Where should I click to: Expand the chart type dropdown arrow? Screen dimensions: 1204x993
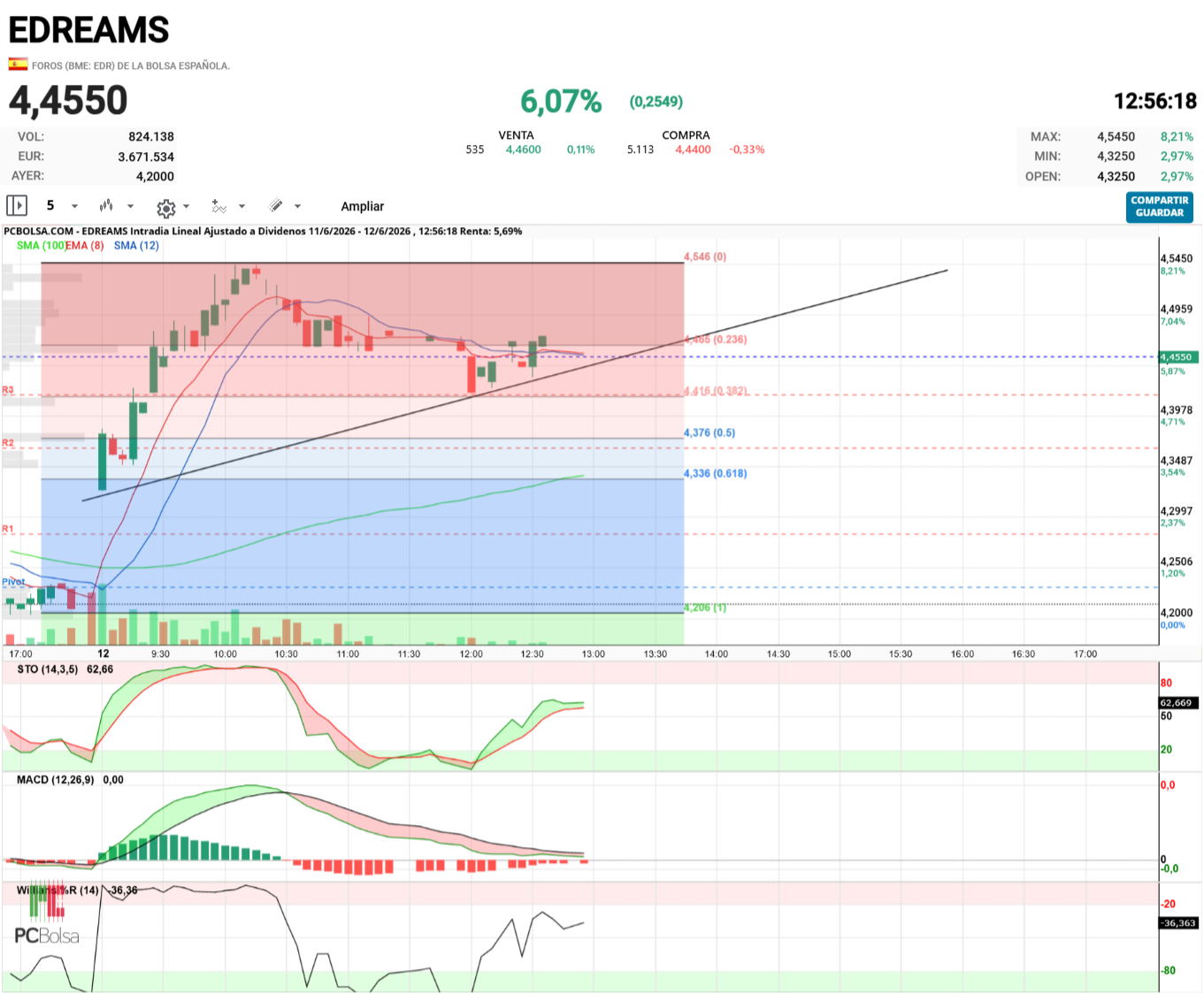(x=130, y=207)
